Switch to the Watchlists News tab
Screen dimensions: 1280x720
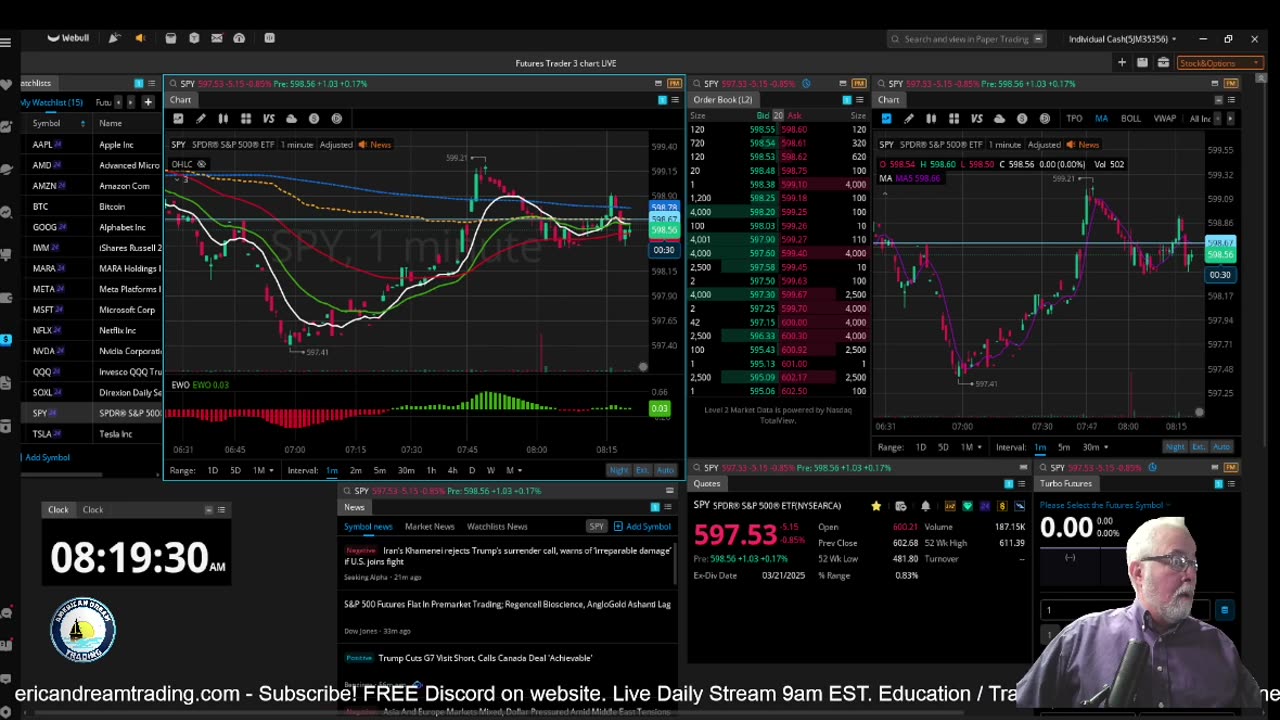click(497, 526)
